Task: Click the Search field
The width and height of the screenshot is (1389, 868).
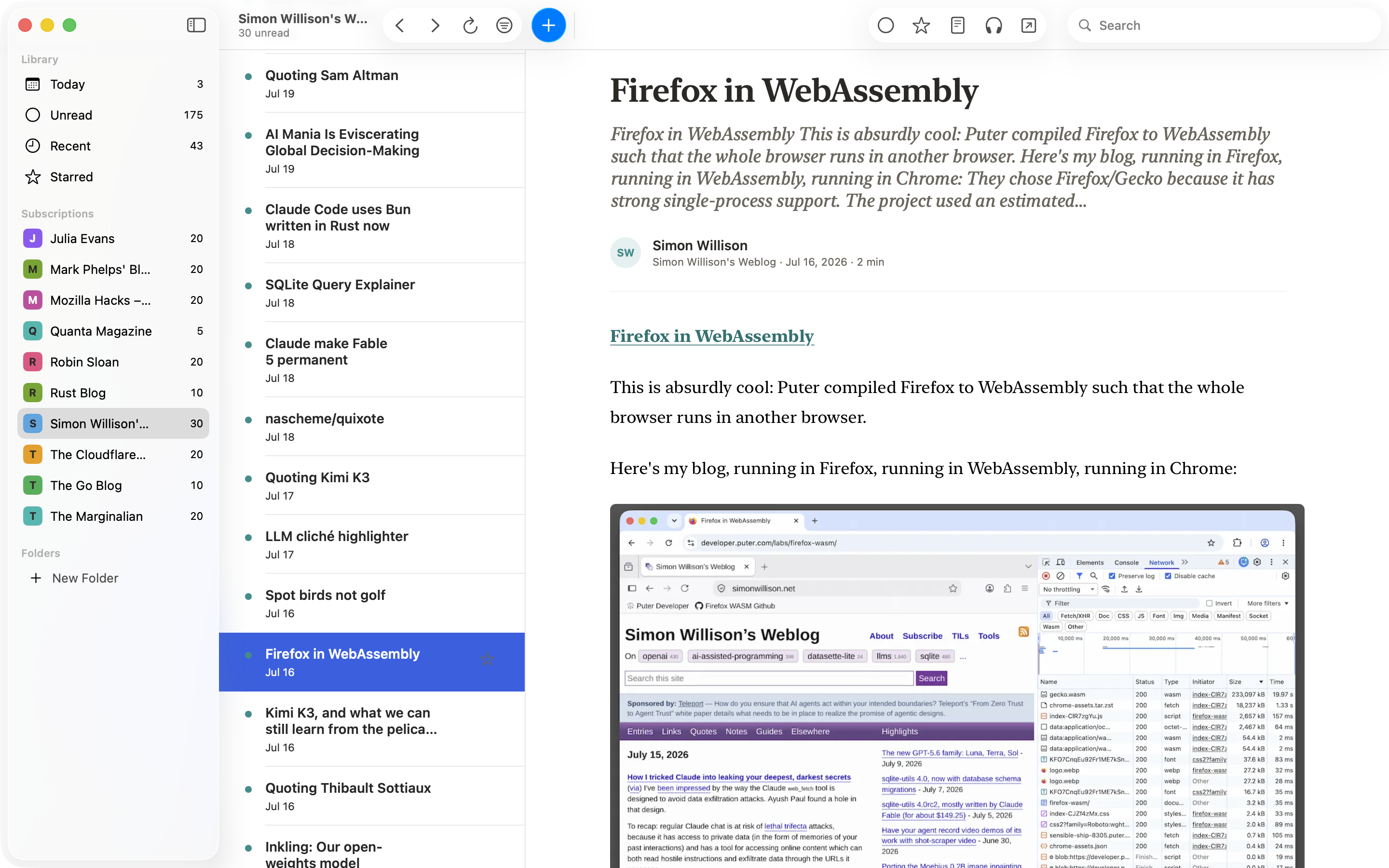Action: 1224,25
